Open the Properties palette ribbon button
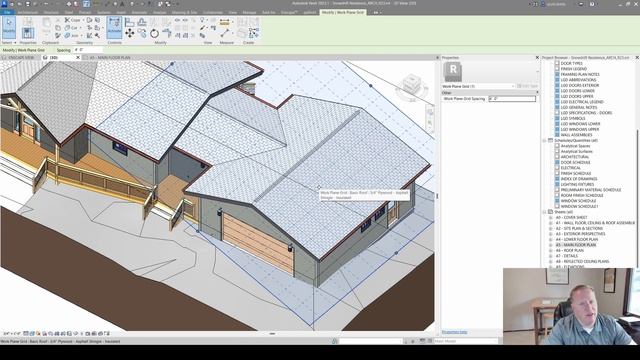This screenshot has height=360, width=640. [x=28, y=33]
